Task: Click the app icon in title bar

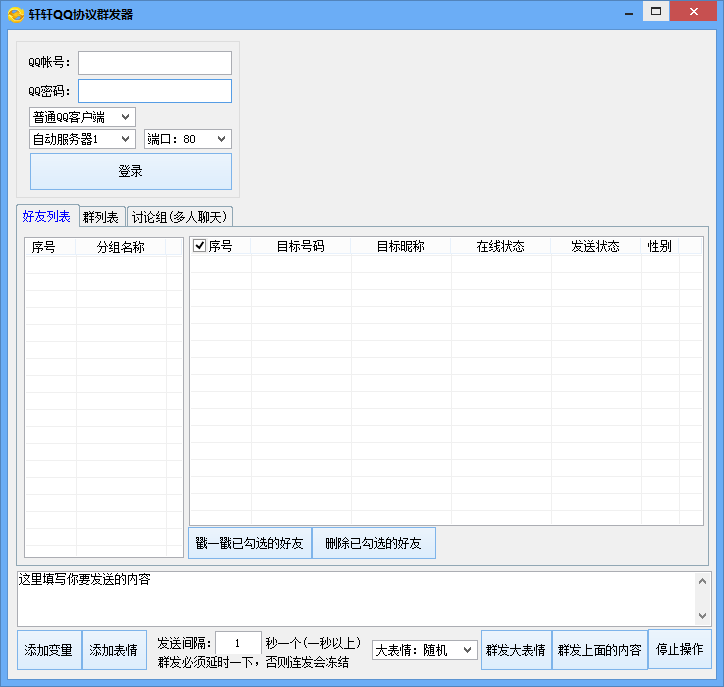Action: [16, 15]
